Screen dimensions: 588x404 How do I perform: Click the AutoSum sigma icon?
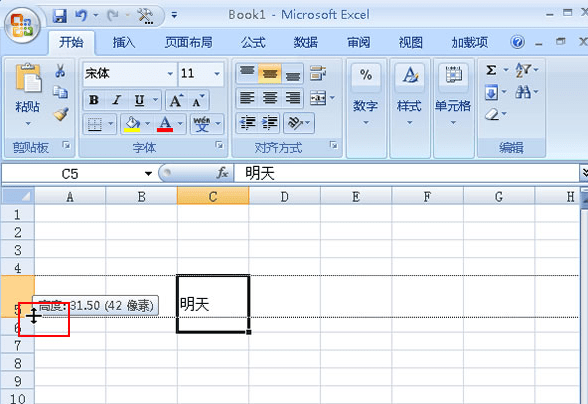pos(491,70)
